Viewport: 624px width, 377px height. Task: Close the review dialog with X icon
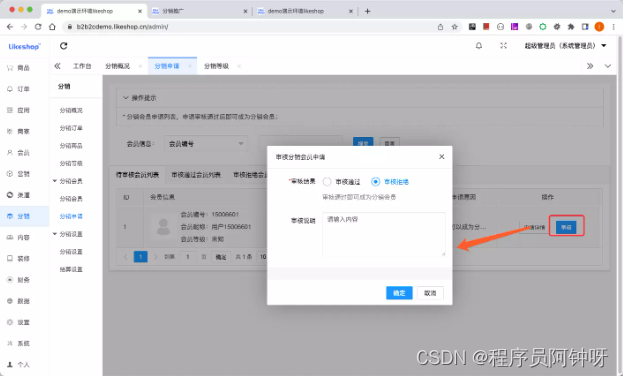click(441, 157)
